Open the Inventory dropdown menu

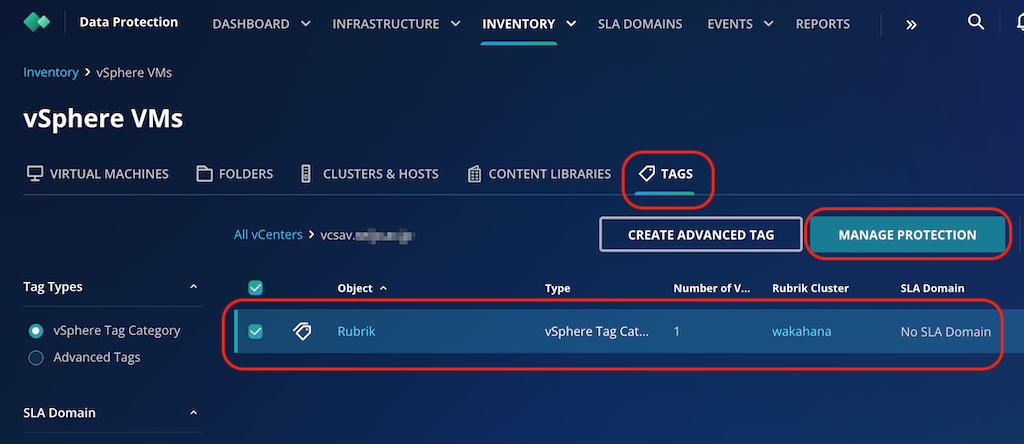(529, 24)
